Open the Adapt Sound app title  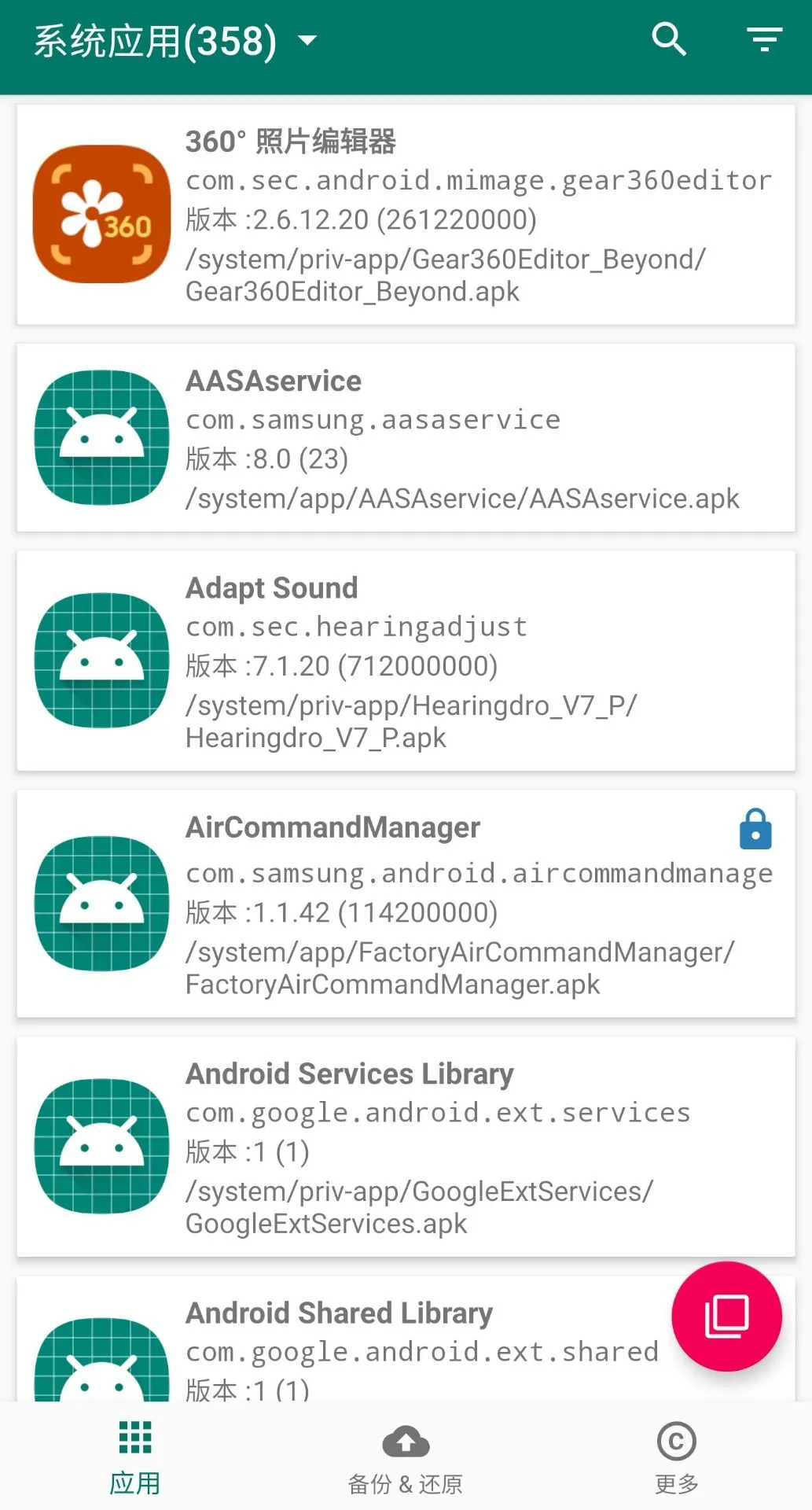pyautogui.click(x=272, y=588)
